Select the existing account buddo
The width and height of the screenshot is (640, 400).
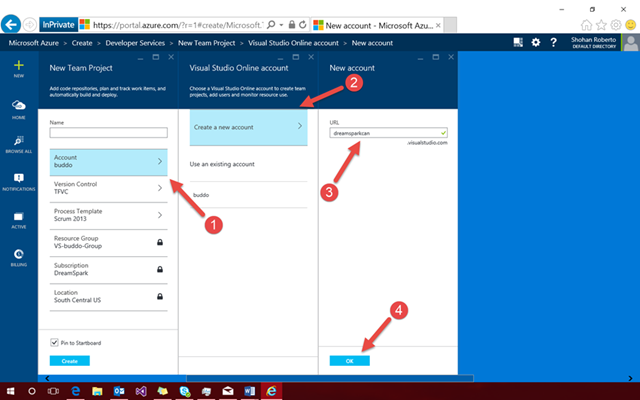pos(249,195)
